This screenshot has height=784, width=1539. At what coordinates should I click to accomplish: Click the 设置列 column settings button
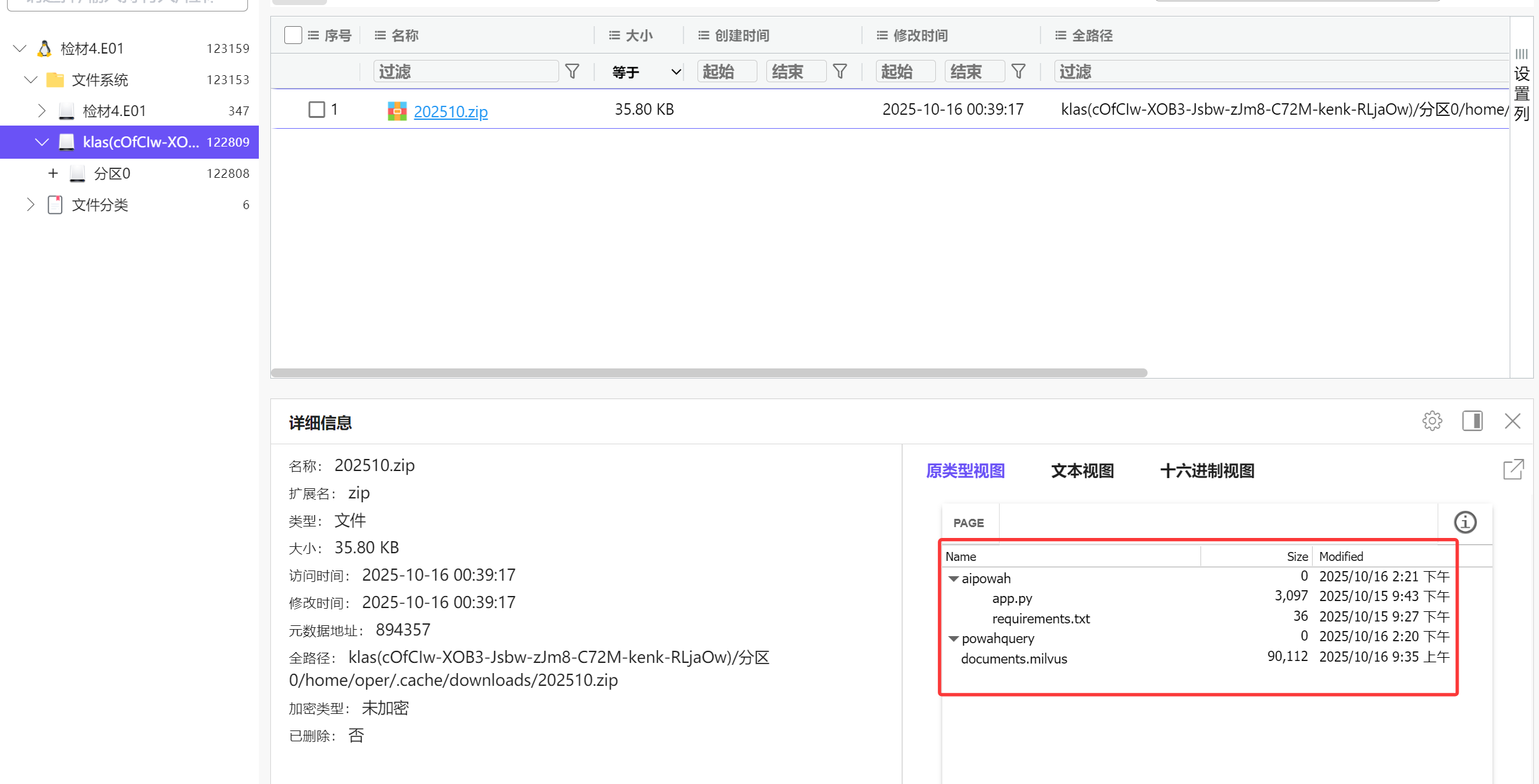click(1521, 86)
